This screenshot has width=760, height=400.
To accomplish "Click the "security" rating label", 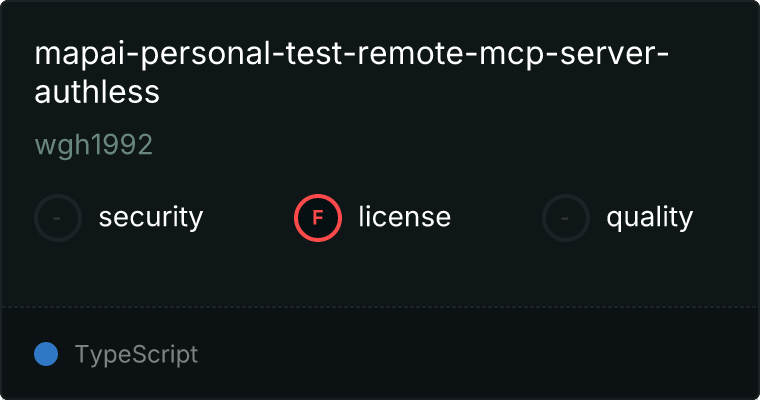I will coord(151,217).
